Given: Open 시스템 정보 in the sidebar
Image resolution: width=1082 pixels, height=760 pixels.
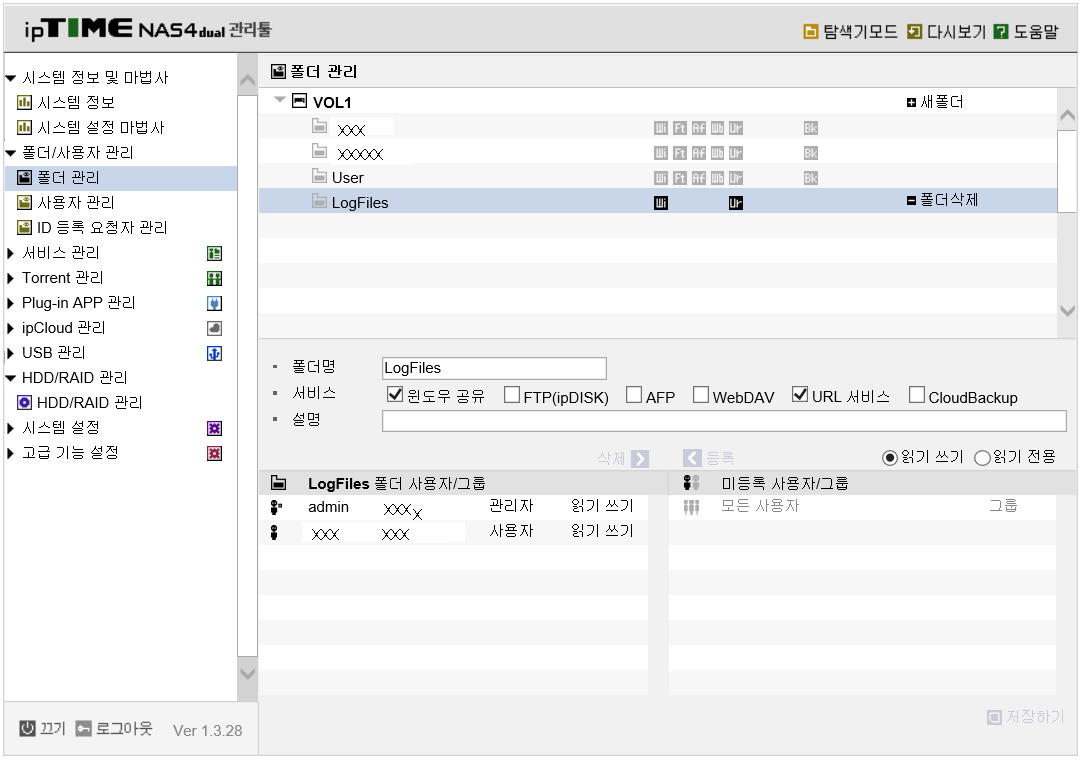Looking at the screenshot, I should (x=66, y=103).
